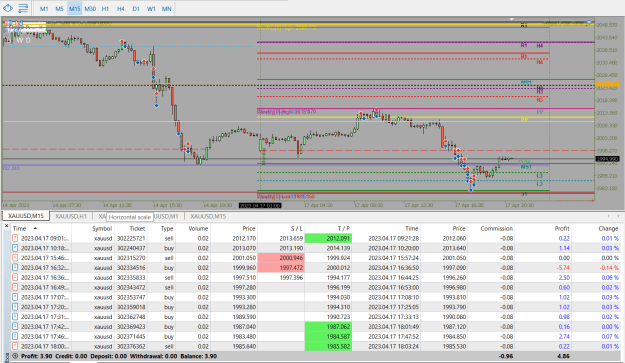Select ticket number 302371445
625x363 pixels.
click(x=131, y=336)
